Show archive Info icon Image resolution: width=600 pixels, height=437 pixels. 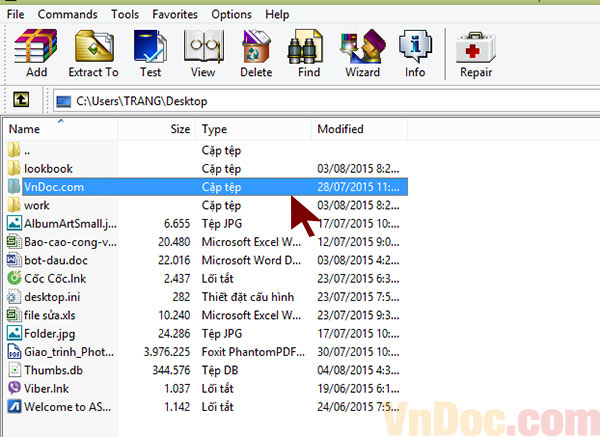pos(415,46)
